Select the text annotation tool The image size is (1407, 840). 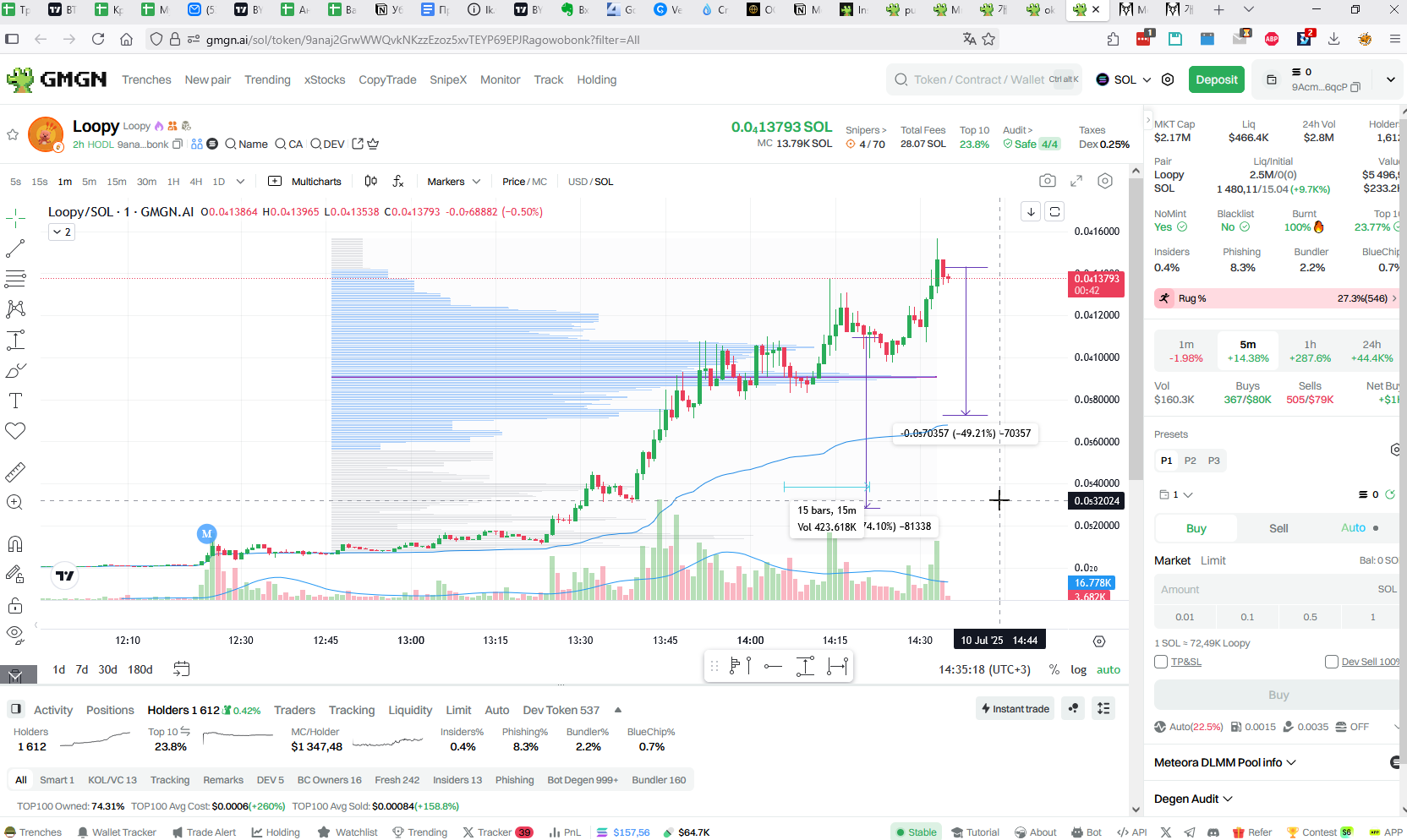(15, 401)
